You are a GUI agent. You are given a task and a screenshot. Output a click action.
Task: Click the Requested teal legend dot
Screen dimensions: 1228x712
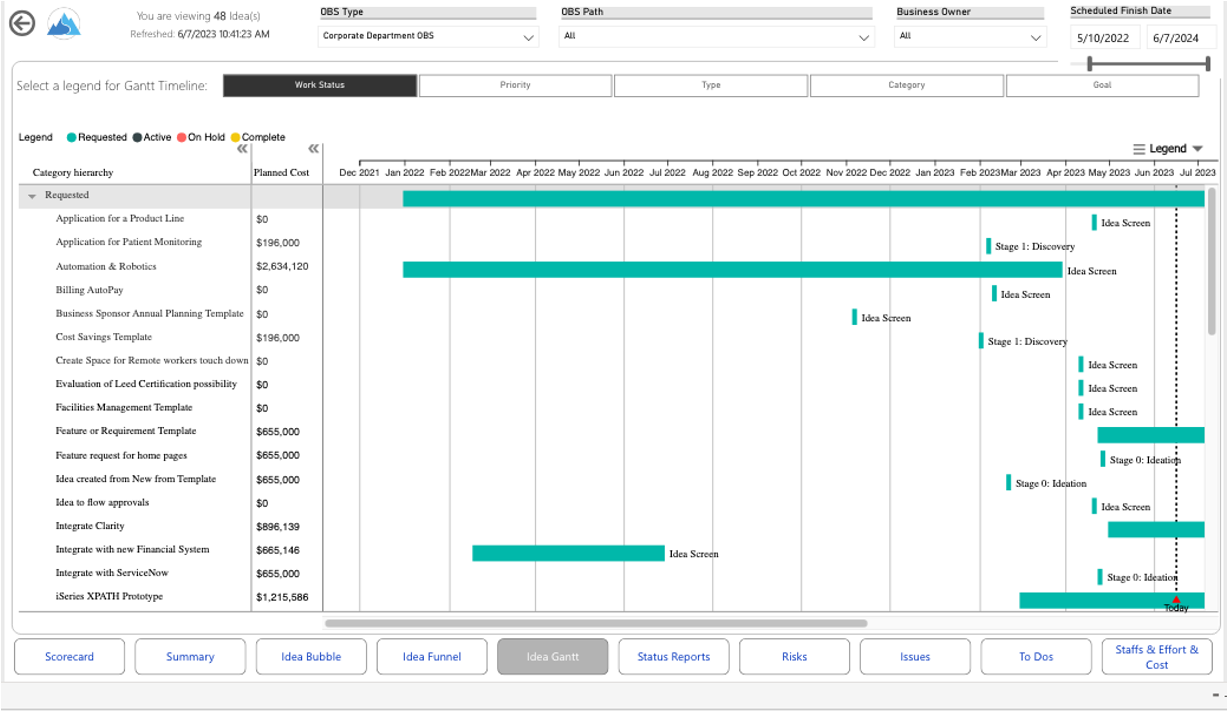[72, 138]
